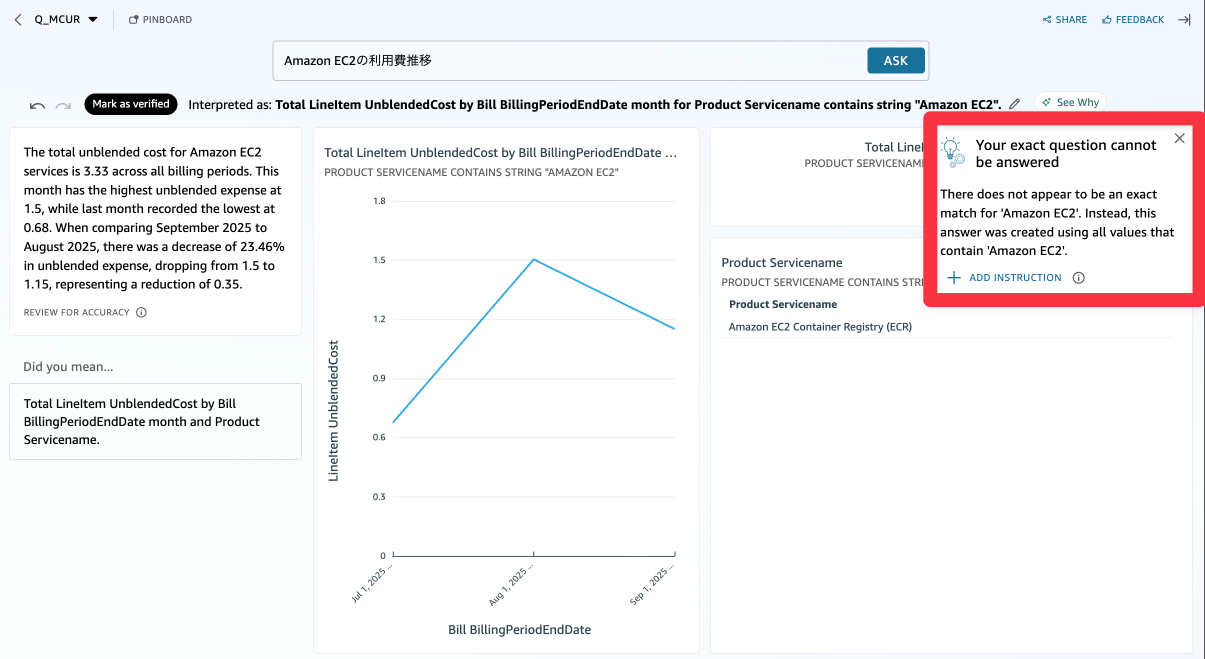
Task: Click info icon beside Review for Accuracy
Action: (x=141, y=312)
